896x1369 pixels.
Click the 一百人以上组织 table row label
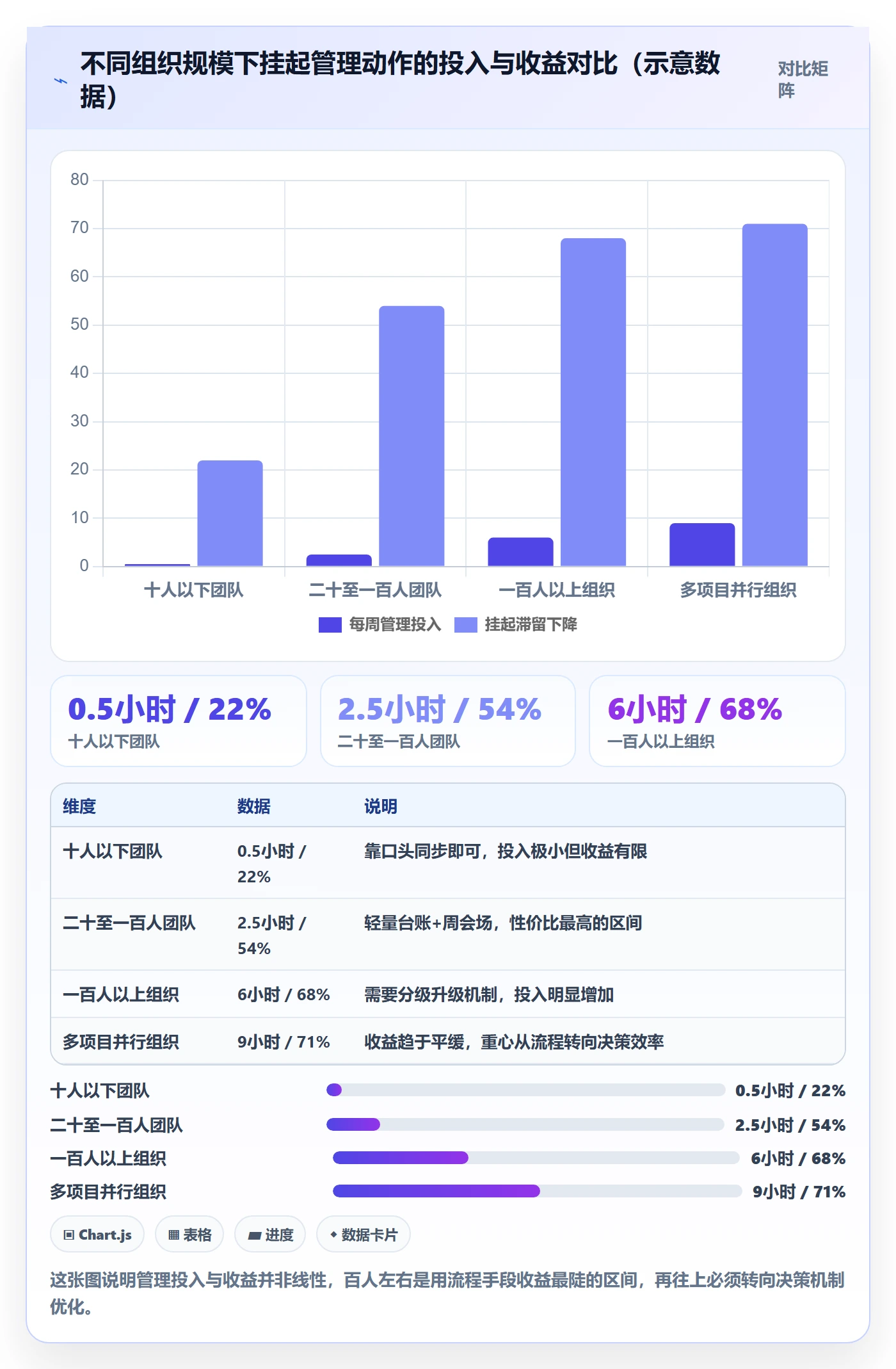(x=121, y=994)
